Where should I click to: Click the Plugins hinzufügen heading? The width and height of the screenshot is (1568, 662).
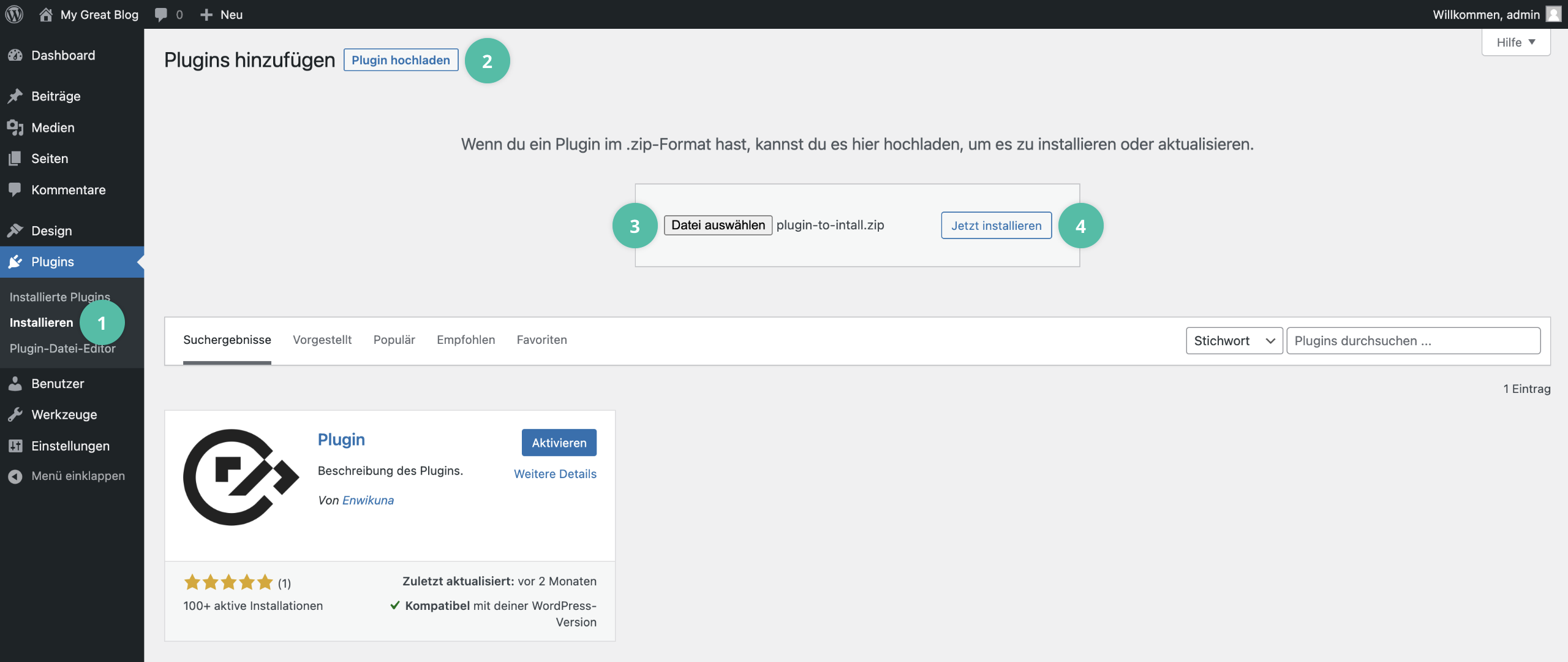coord(250,60)
